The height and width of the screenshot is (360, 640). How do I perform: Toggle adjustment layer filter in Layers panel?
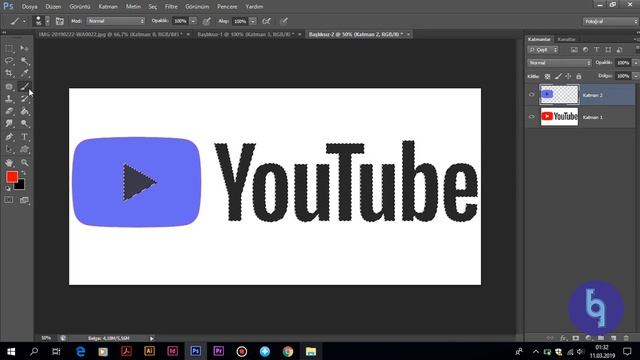(x=586, y=50)
